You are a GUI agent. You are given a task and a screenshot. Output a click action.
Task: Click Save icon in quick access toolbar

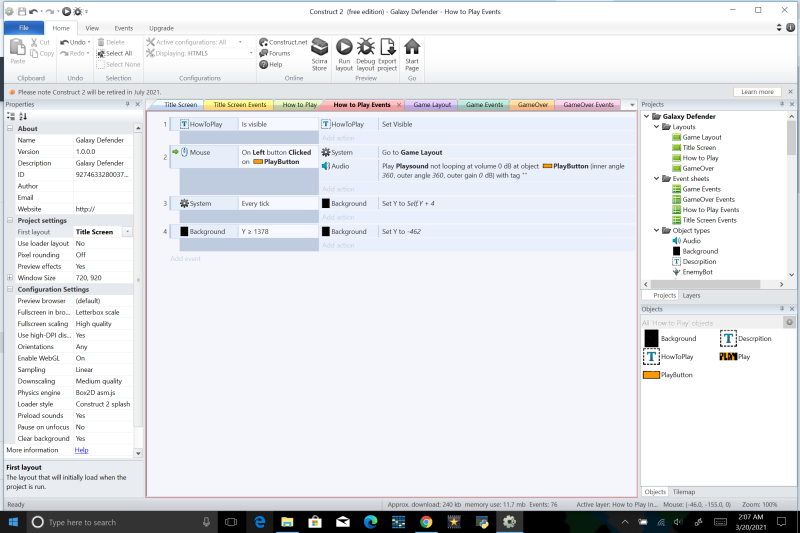click(x=22, y=11)
